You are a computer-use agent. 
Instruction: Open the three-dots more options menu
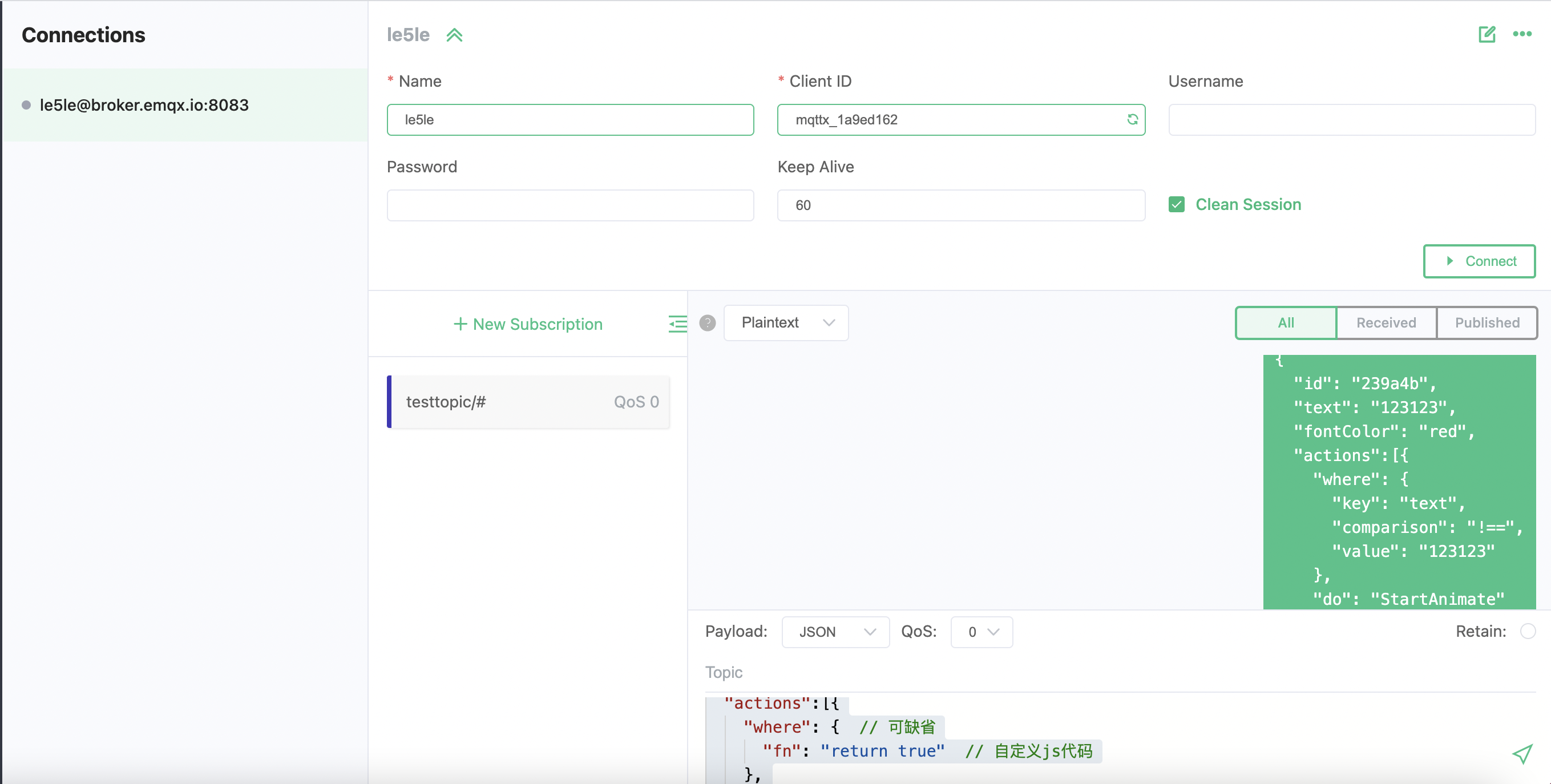click(1522, 34)
